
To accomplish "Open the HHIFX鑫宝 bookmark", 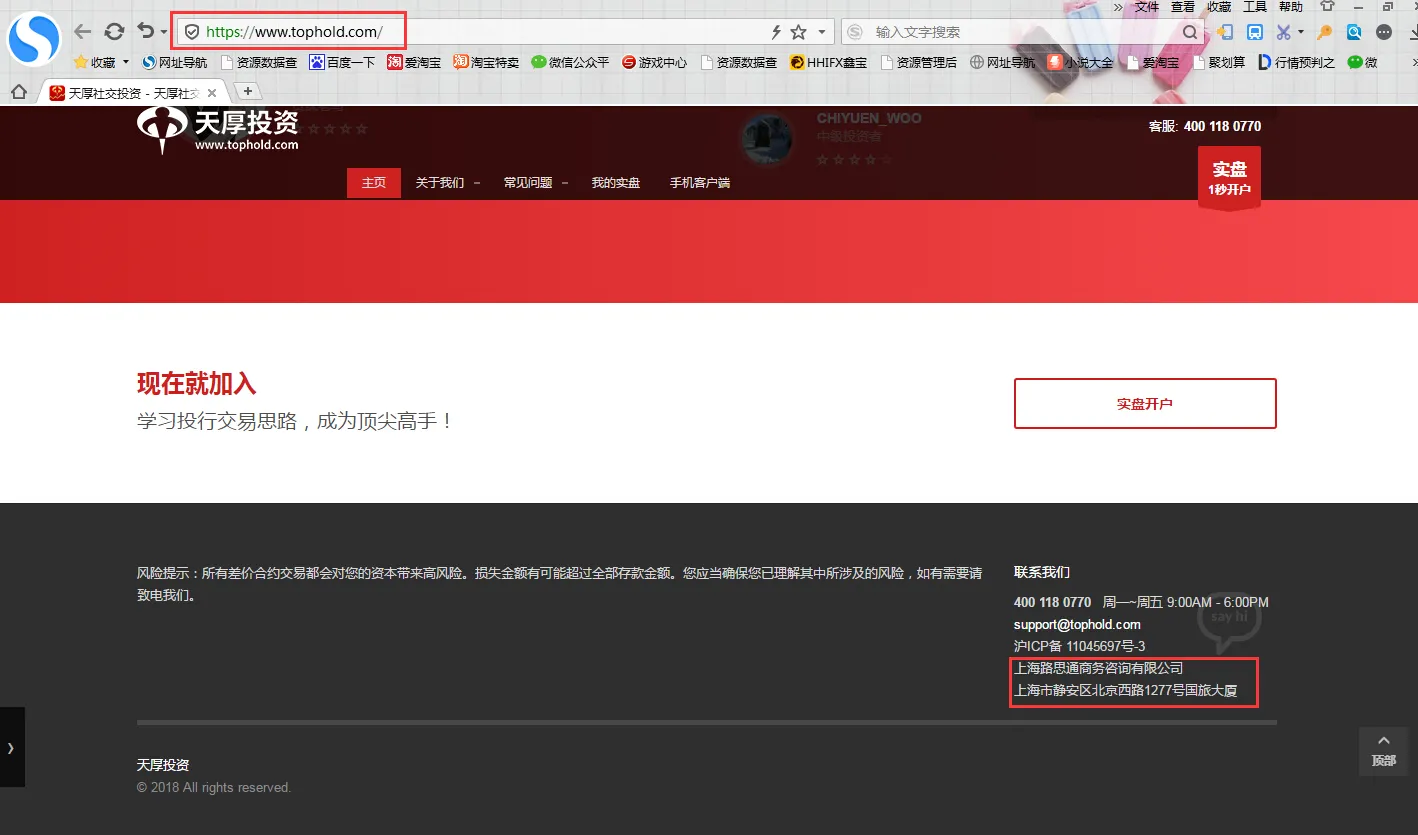I will coord(828,62).
